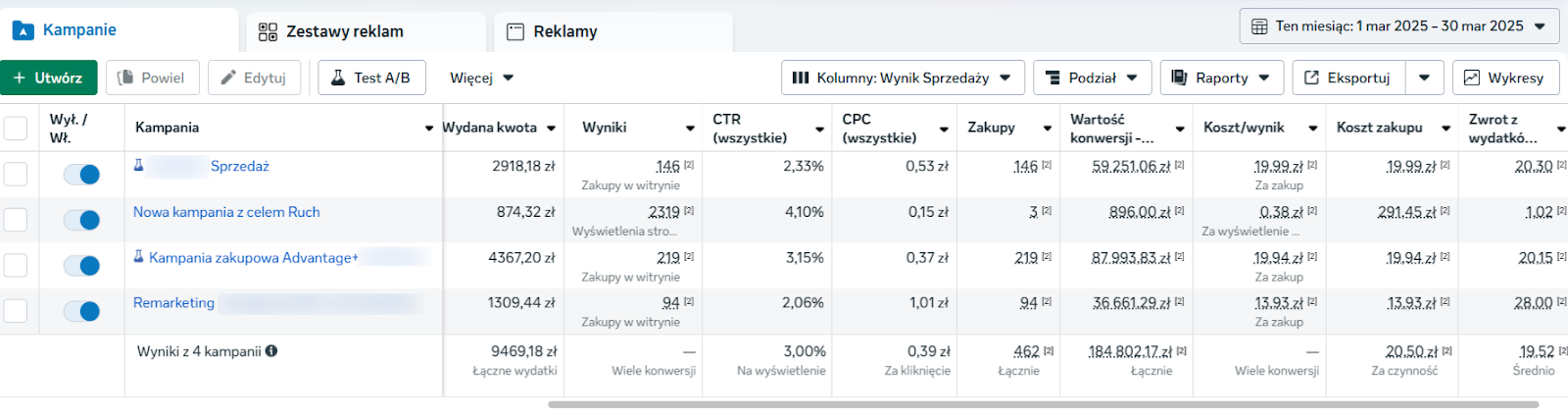Viewport: 1568px width, 416px height.
Task: Open the Zakupy column dropdown arrow
Action: click(x=1048, y=129)
